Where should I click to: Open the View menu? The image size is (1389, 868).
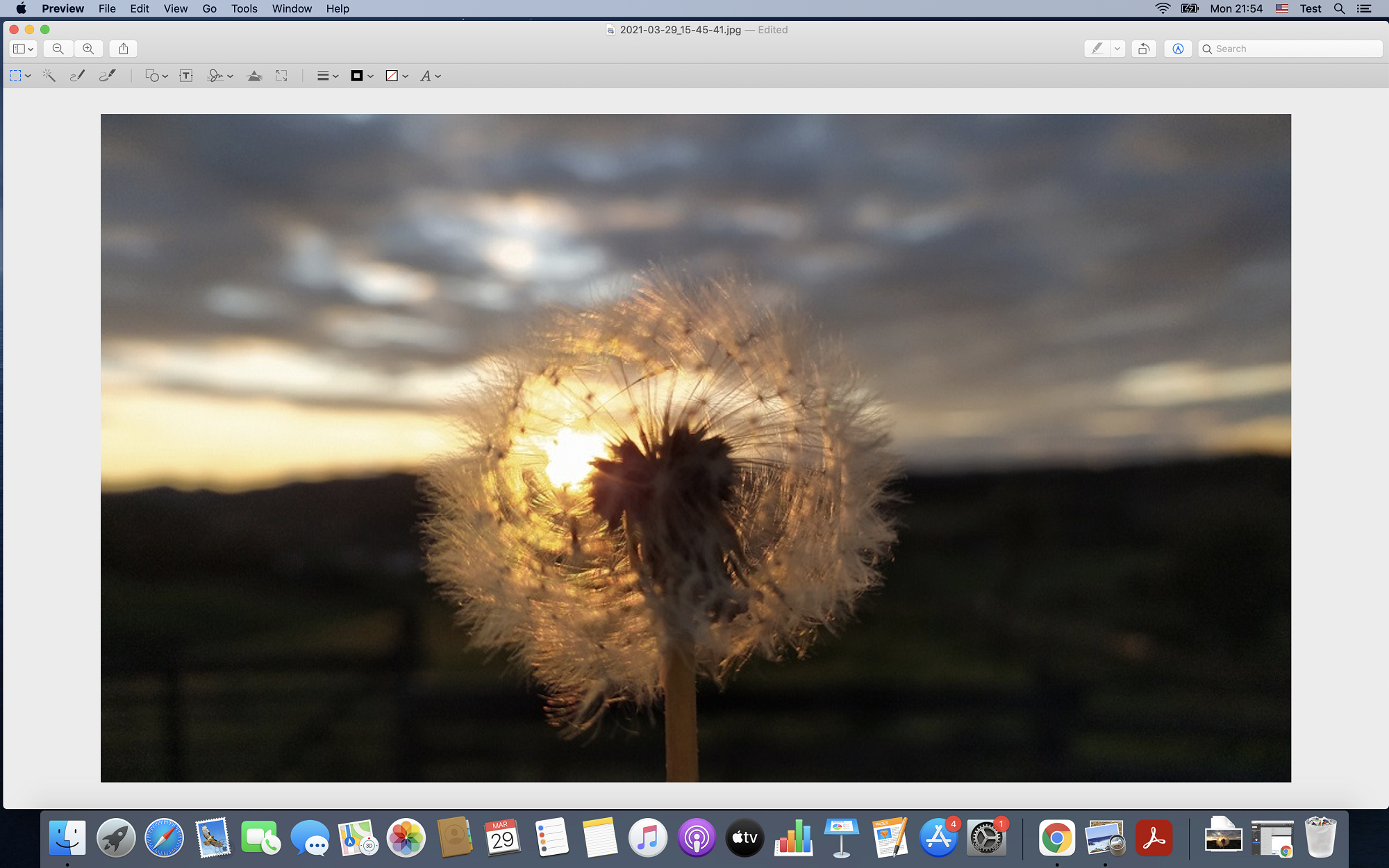(x=176, y=8)
